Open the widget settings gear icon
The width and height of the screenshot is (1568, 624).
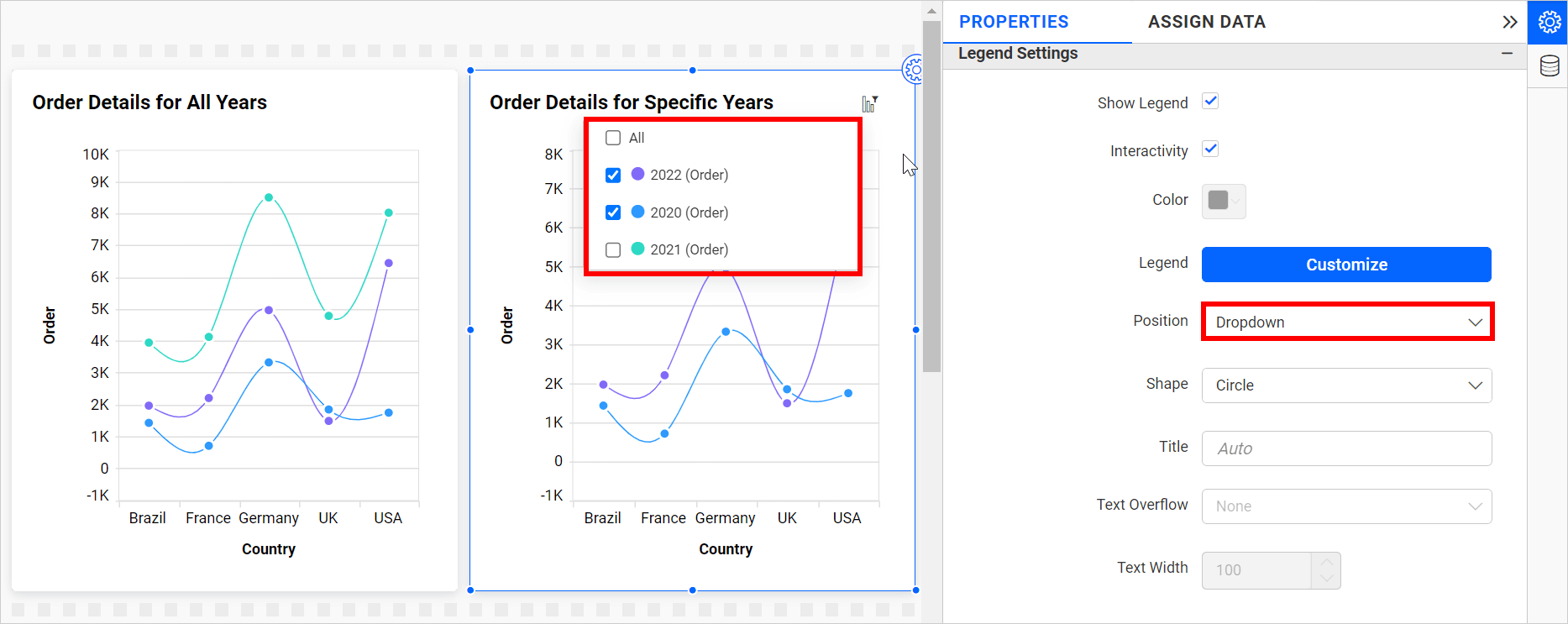[x=912, y=70]
